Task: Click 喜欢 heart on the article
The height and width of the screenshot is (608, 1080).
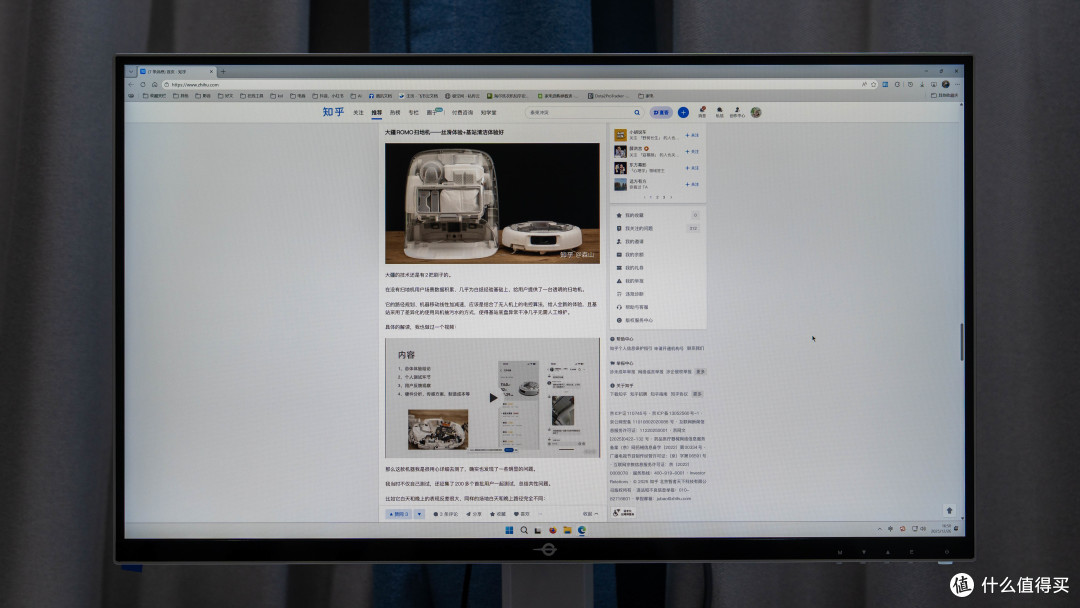Action: (x=521, y=514)
